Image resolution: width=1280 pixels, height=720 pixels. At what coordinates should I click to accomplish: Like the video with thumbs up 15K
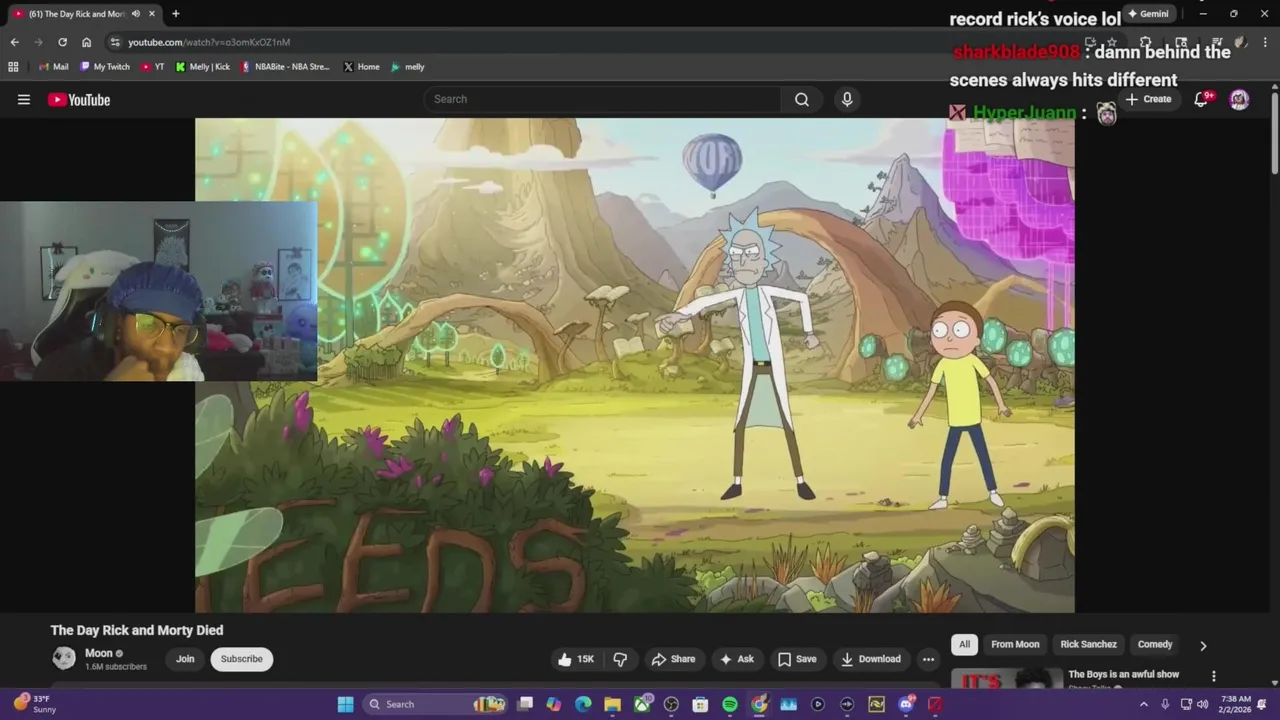pos(576,659)
